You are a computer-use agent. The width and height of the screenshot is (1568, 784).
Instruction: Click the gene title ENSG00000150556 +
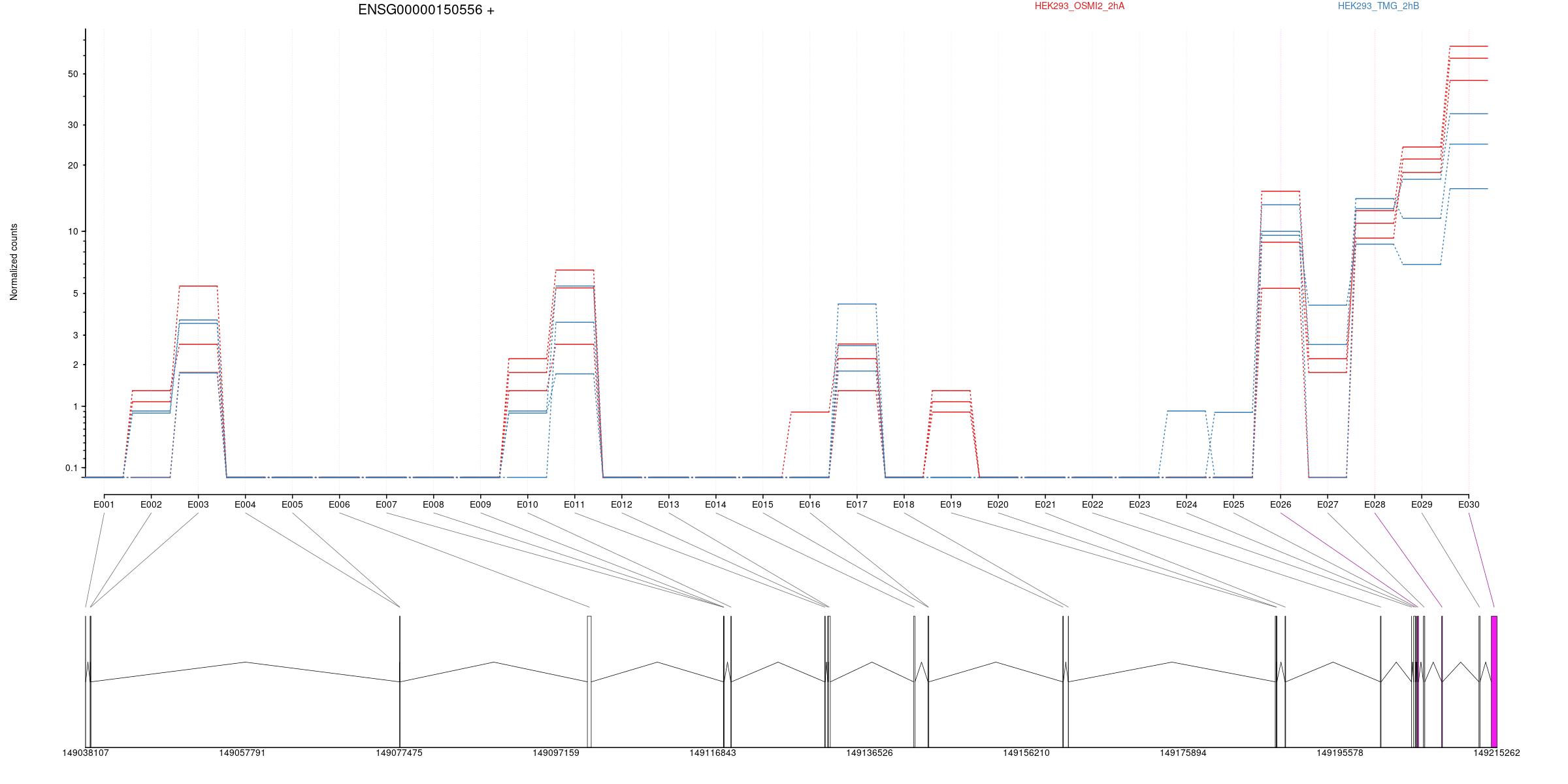click(426, 10)
